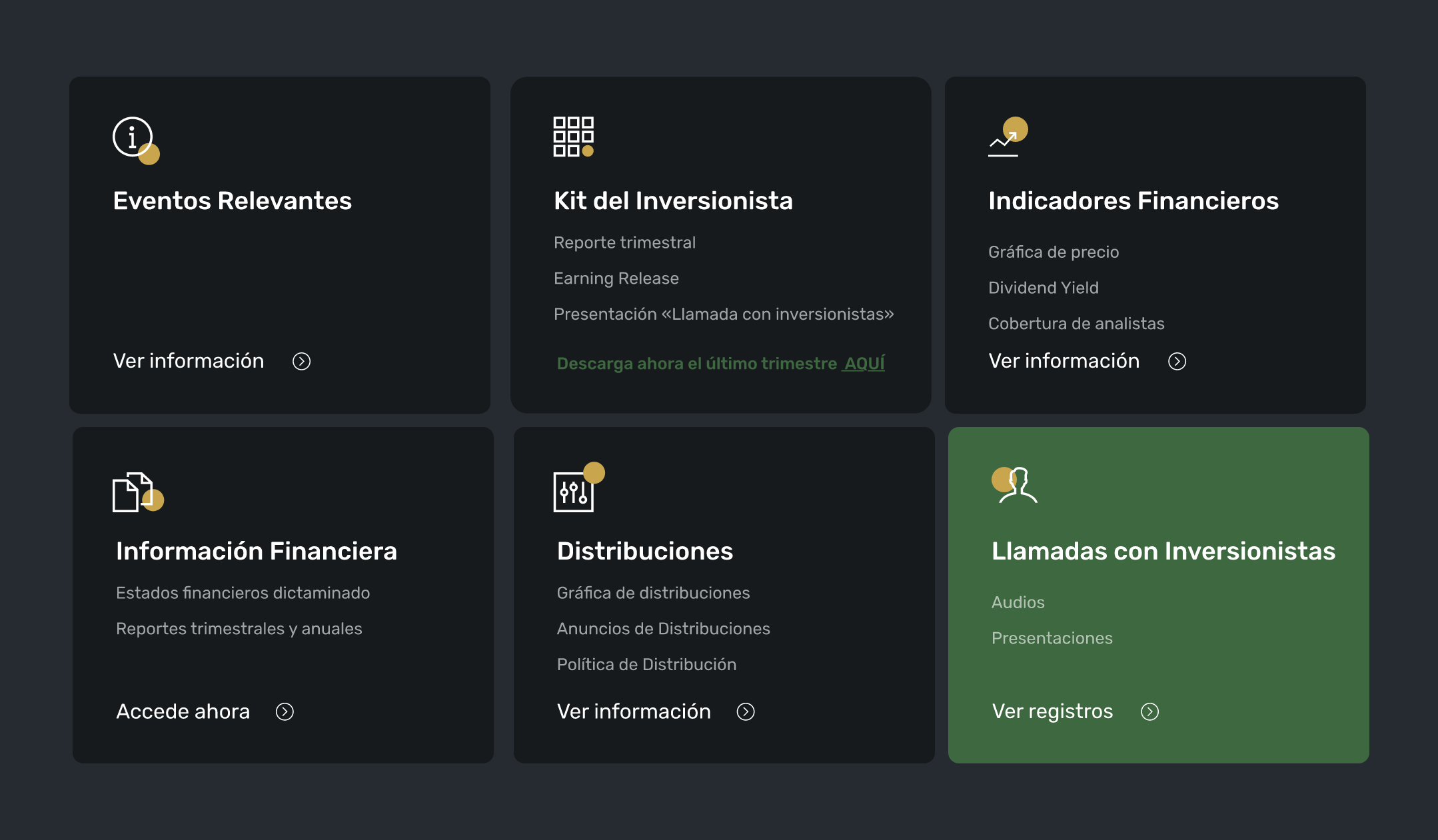
Task: Open the AQUÍ download link
Action: click(864, 364)
